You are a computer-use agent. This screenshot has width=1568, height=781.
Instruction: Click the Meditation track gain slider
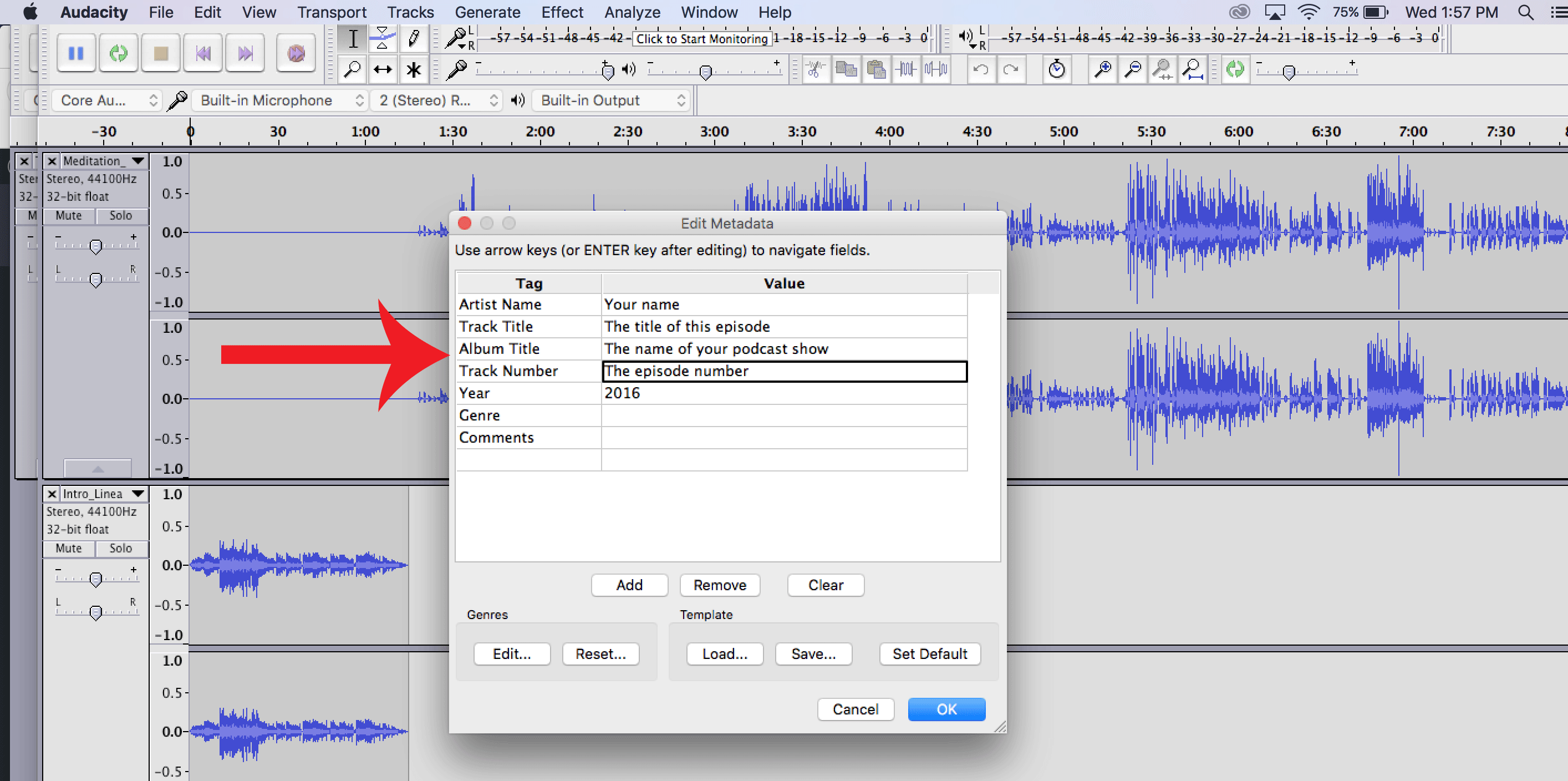pyautogui.click(x=95, y=246)
